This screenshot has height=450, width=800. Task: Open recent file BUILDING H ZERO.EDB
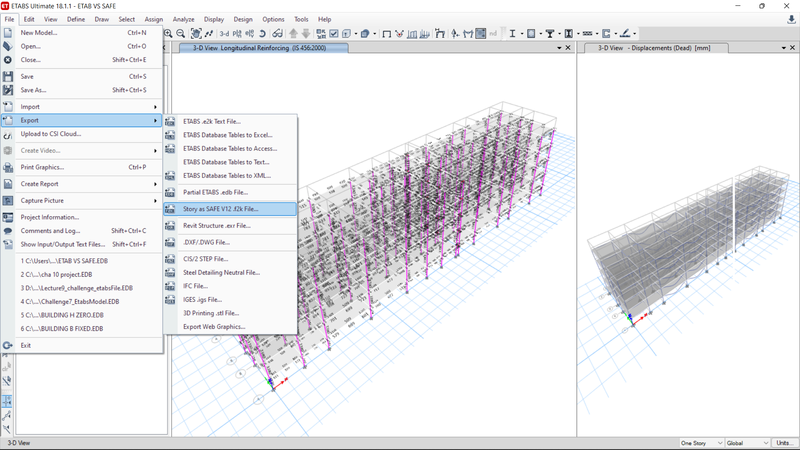click(x=82, y=315)
